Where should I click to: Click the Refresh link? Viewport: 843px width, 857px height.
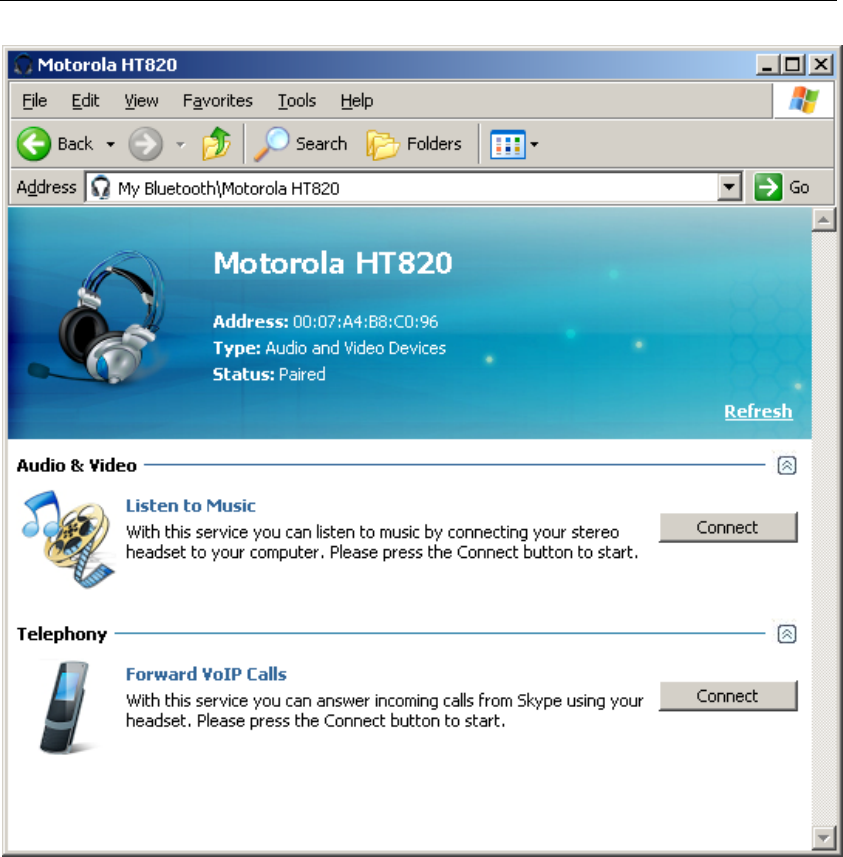tap(758, 411)
